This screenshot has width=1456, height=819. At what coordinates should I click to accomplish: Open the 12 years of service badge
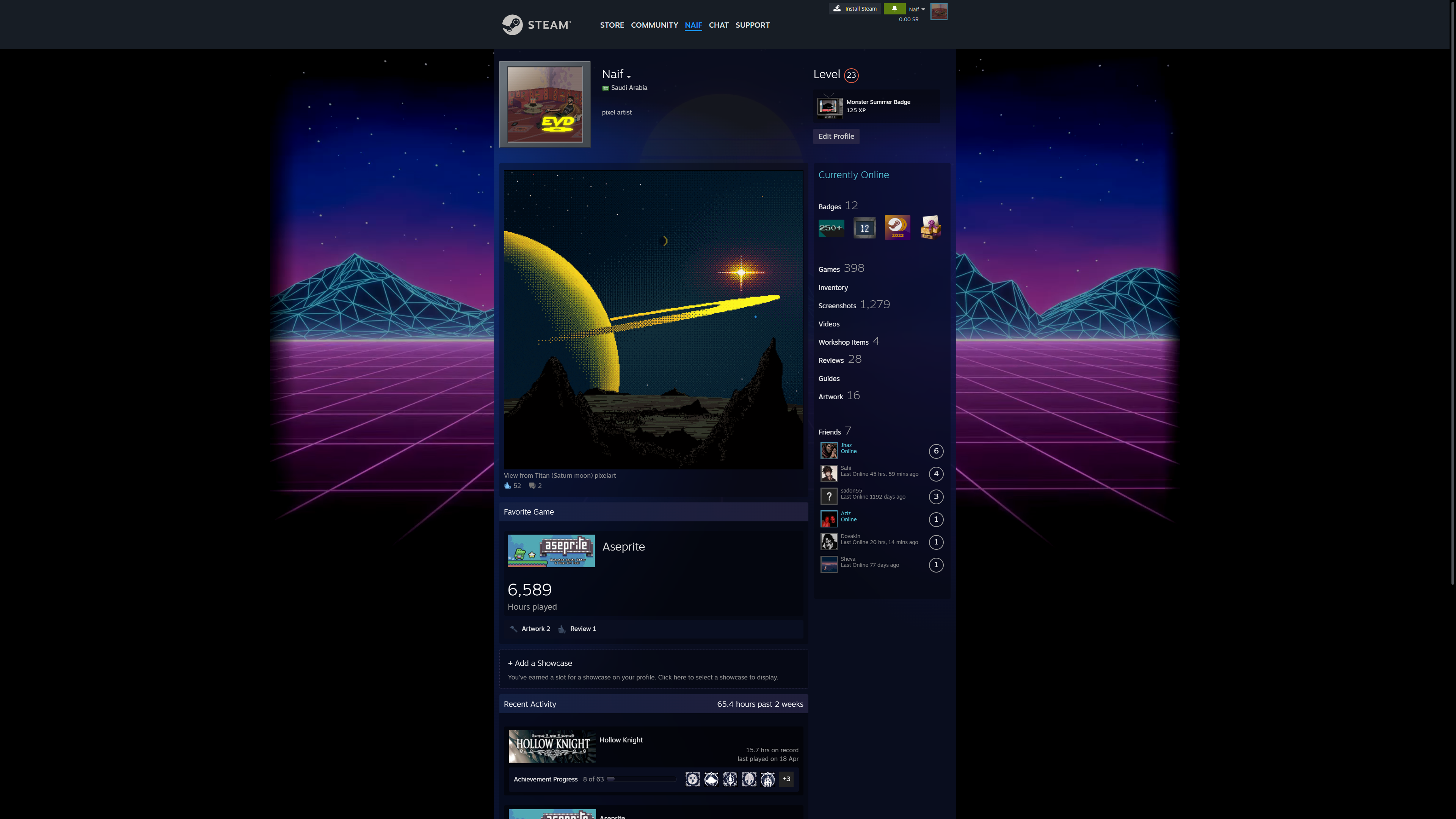864,228
